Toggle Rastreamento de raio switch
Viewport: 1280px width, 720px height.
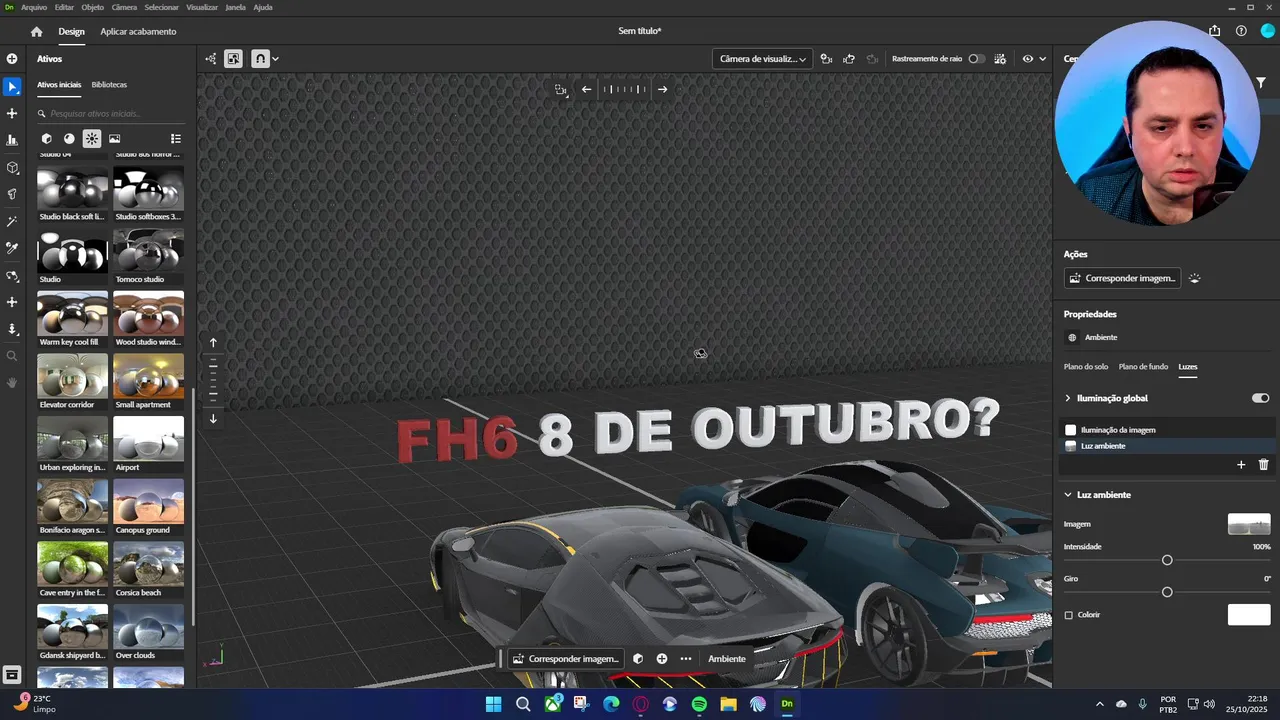click(x=977, y=59)
